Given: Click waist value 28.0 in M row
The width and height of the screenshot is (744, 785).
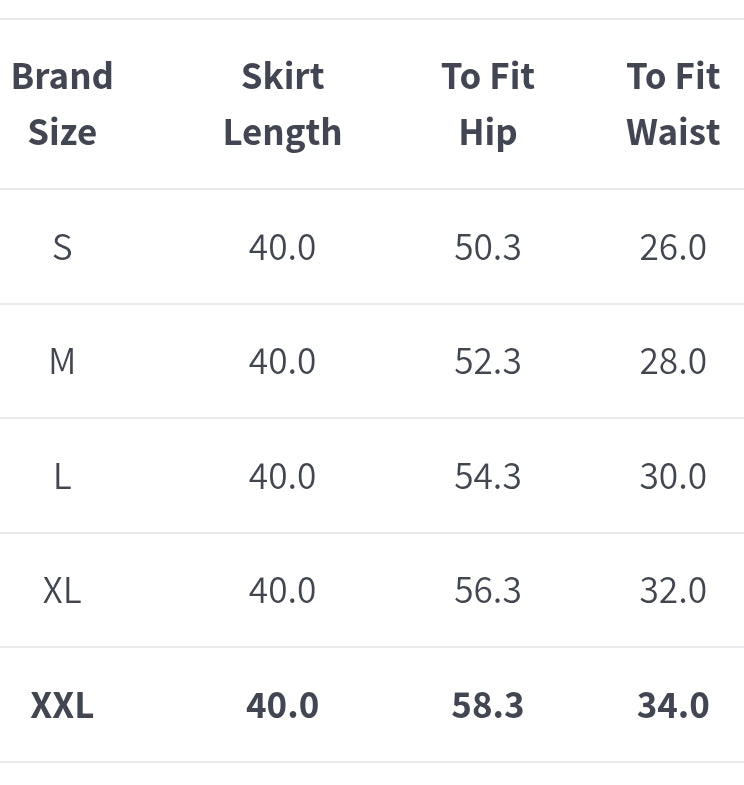Looking at the screenshot, I should point(673,361).
